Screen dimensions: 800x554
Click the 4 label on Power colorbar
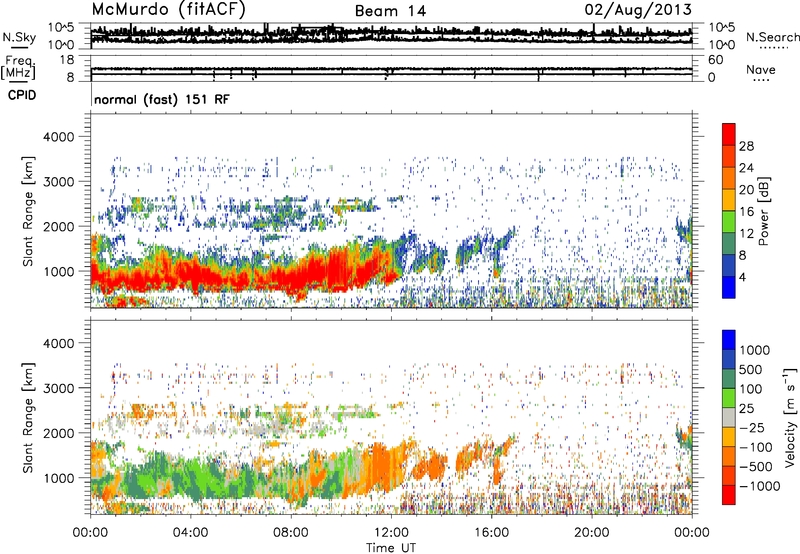pyautogui.click(x=743, y=277)
